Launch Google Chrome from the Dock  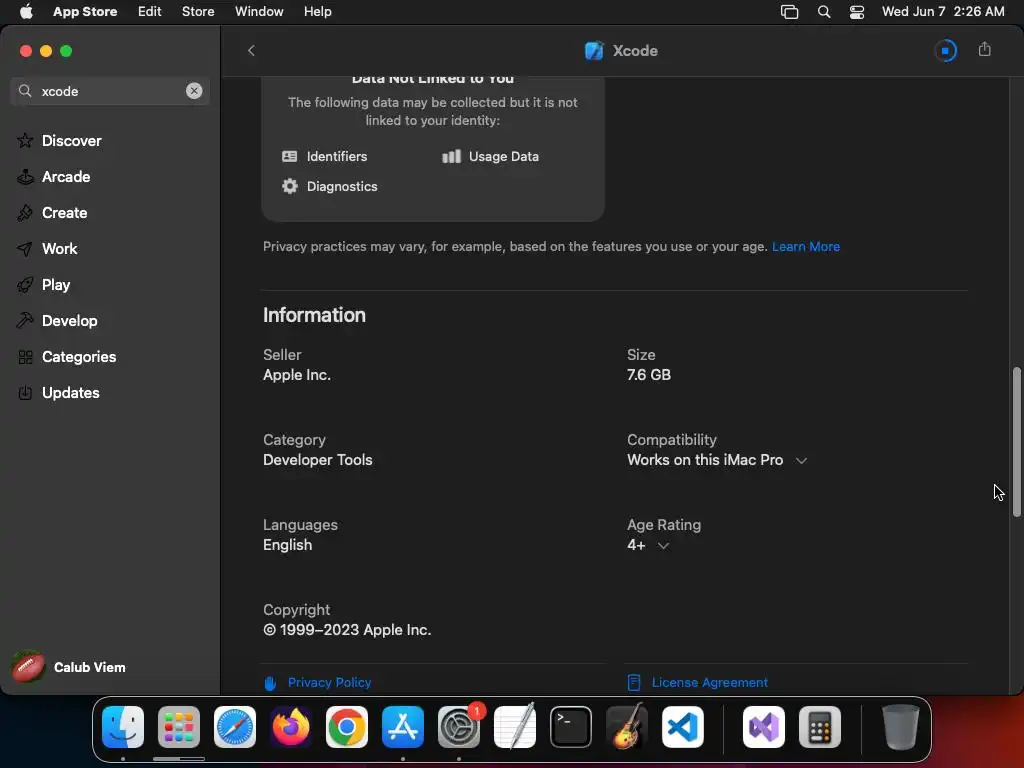tap(347, 727)
